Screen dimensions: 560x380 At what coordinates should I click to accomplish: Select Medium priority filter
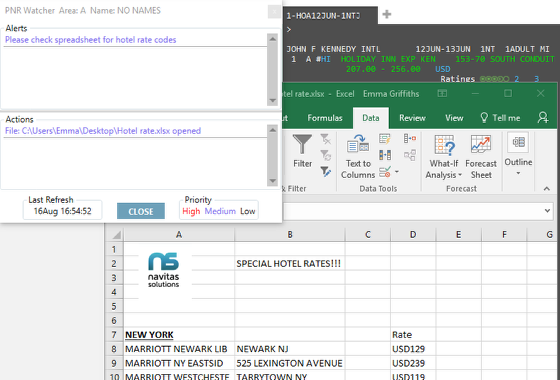[220, 211]
